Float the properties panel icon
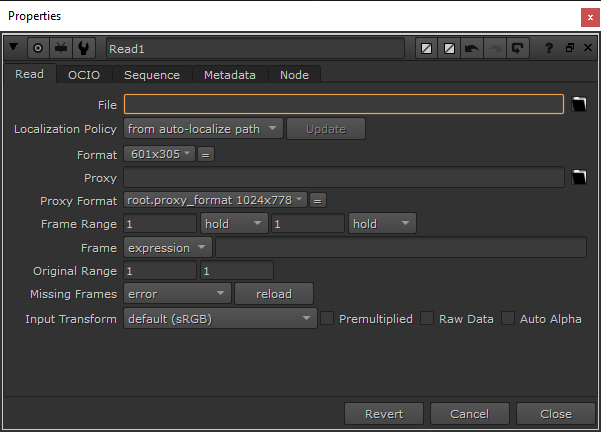The image size is (601, 432). 570,48
